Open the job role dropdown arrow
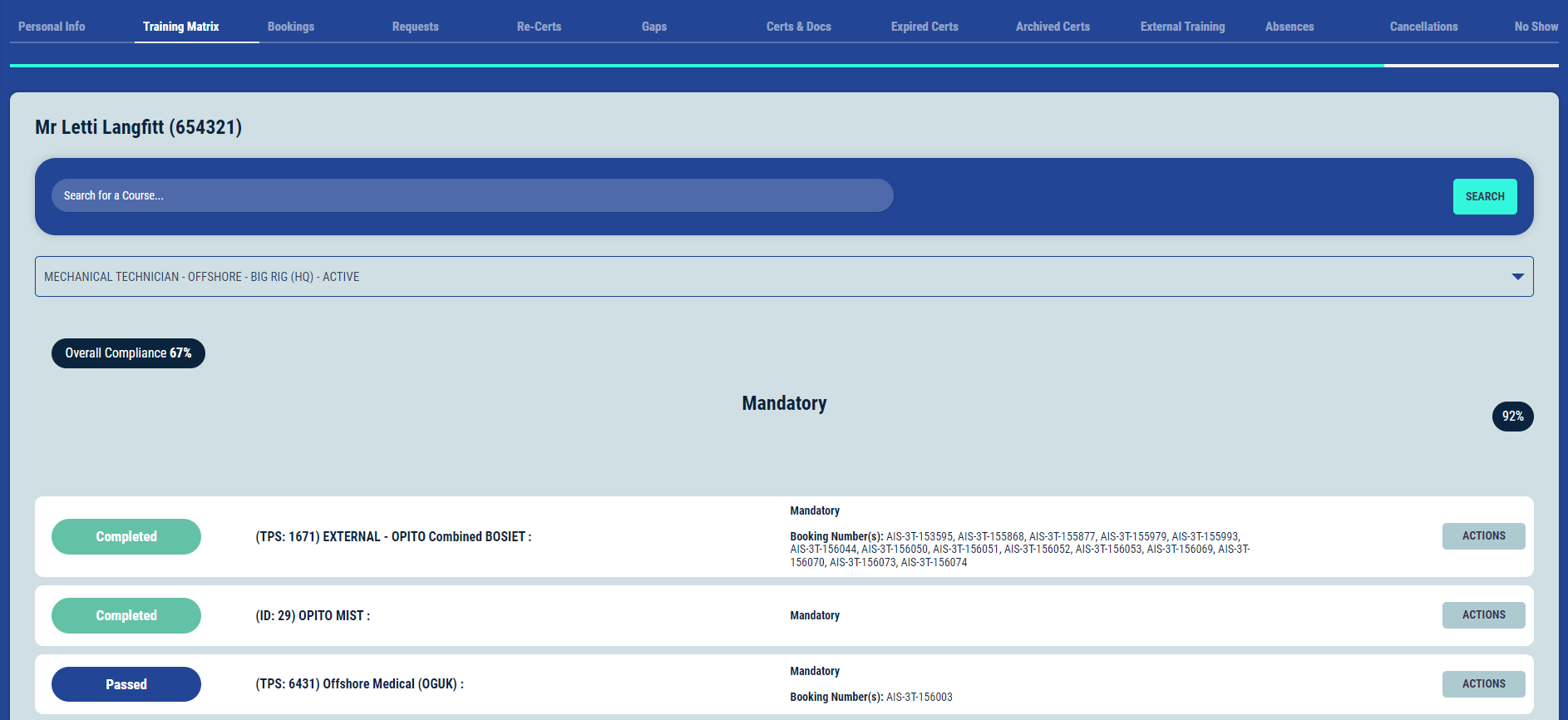The width and height of the screenshot is (1568, 720). (1517, 277)
